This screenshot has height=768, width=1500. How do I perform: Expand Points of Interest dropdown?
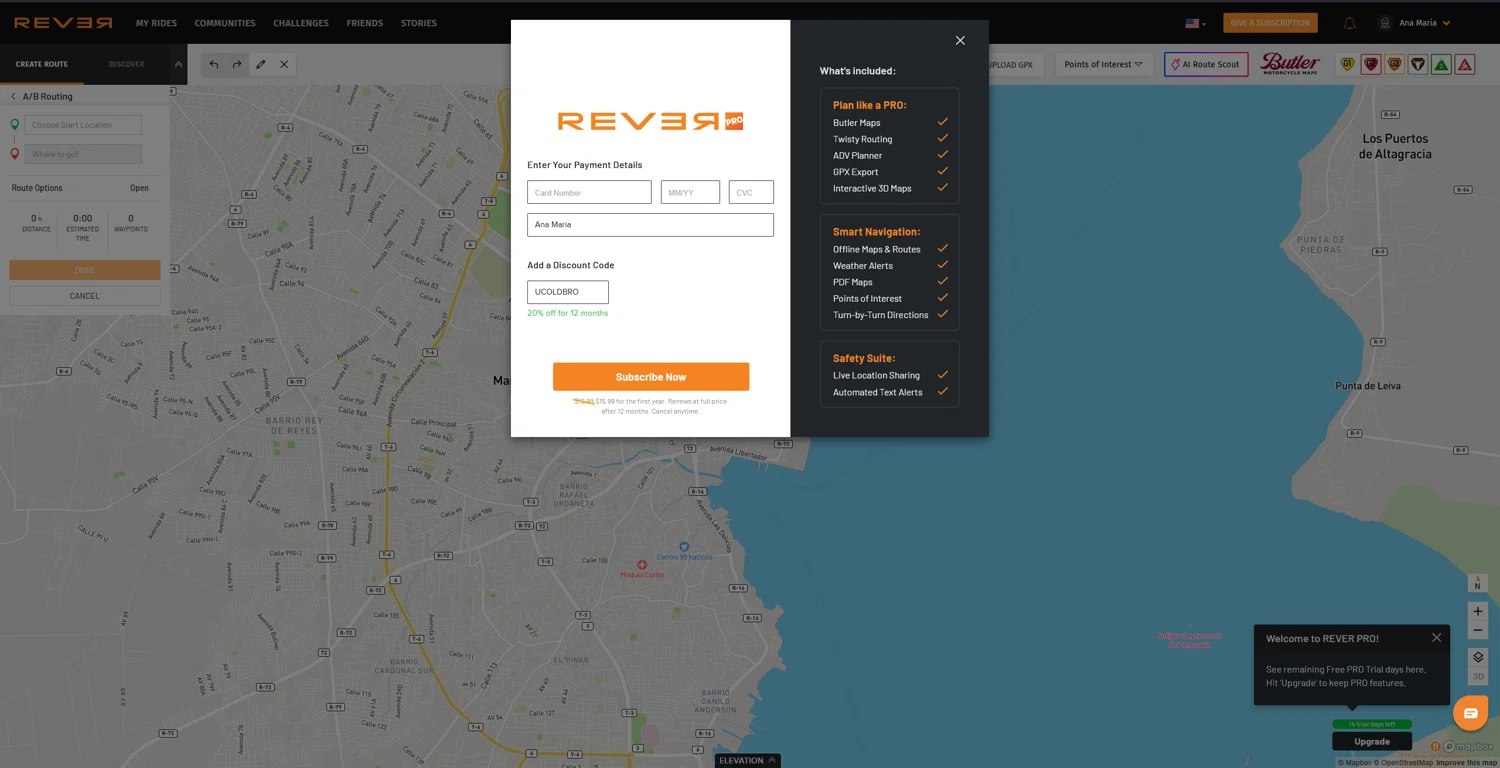click(x=1103, y=64)
